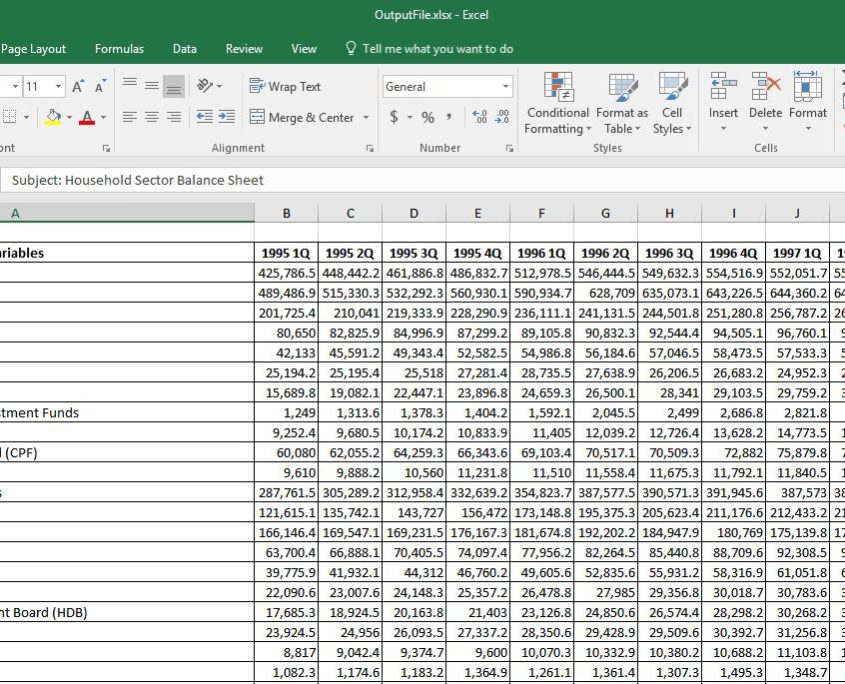Click the Orientation text rotation icon
Viewport: 845px width, 684px height.
(205, 87)
